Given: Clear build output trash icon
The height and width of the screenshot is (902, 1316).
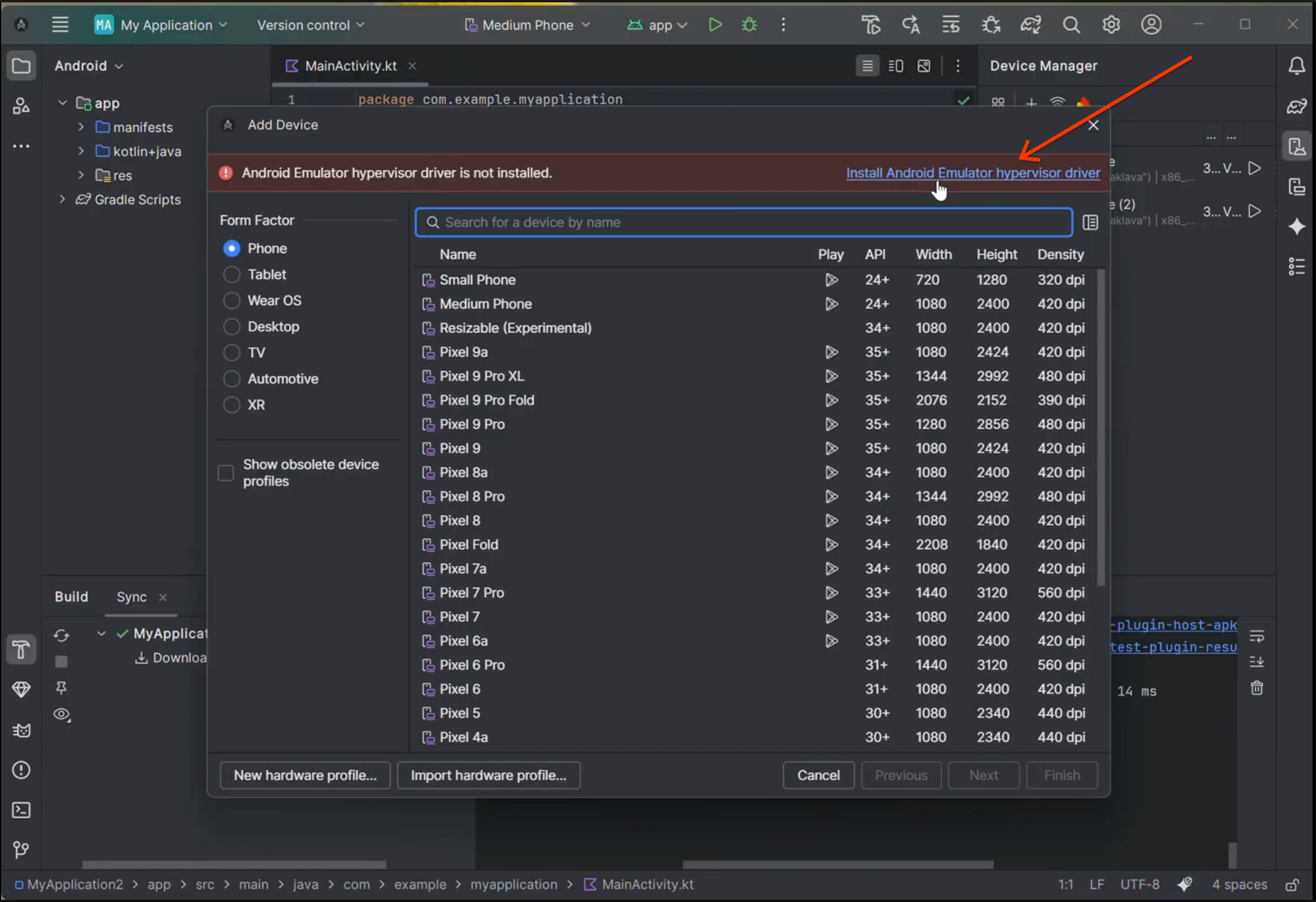Looking at the screenshot, I should [1256, 688].
